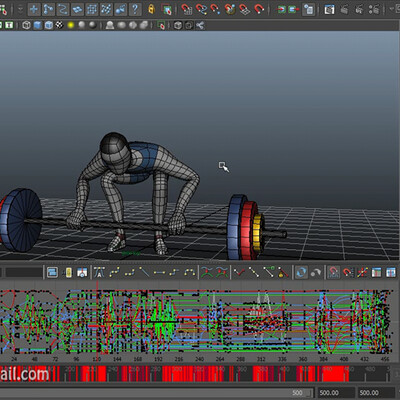400x400 pixels.
Task: Click the make live surface magnet icon
Action: (259, 9)
